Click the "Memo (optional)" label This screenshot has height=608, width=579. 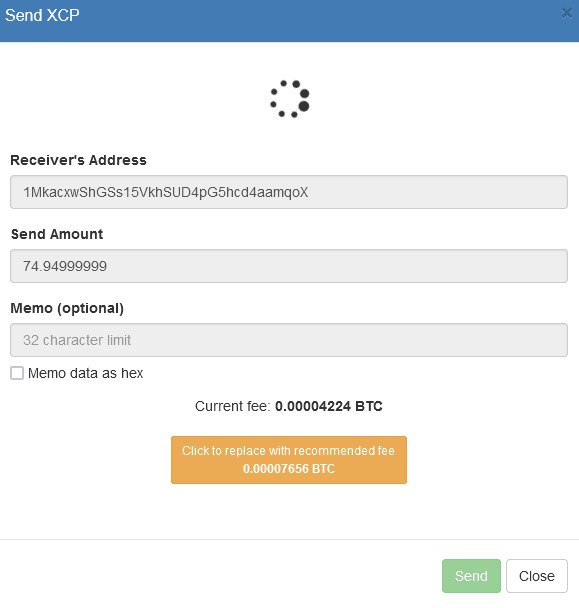point(67,308)
